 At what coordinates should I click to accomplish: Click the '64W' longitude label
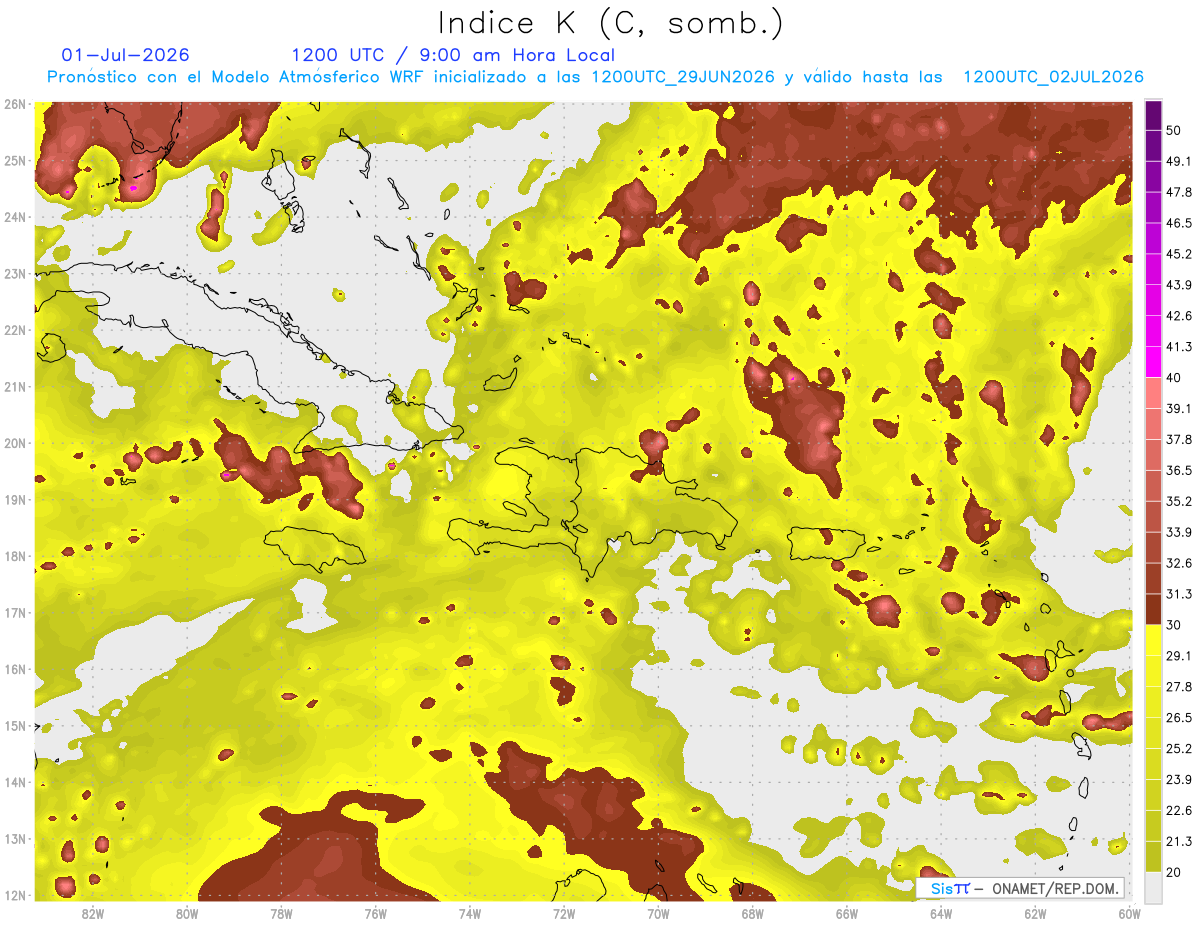[941, 914]
